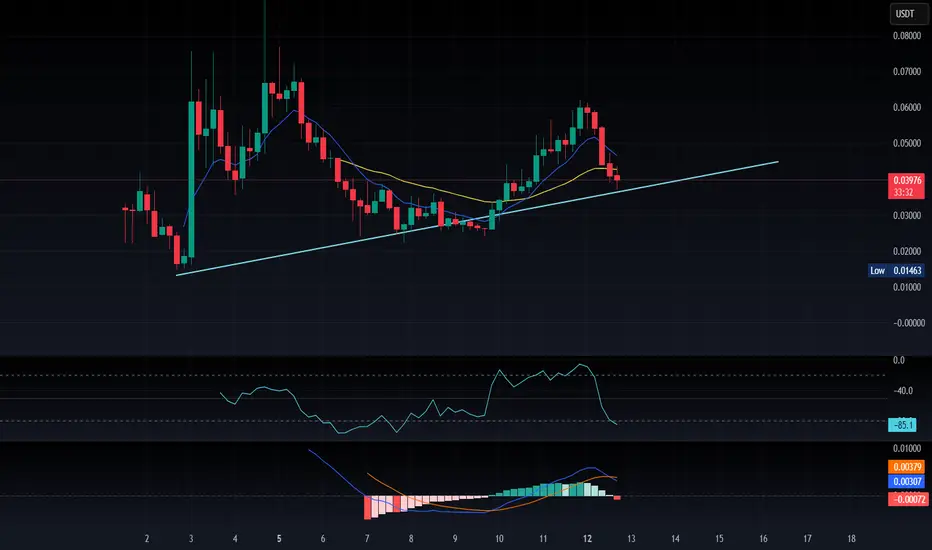Image resolution: width=932 pixels, height=550 pixels.
Task: Click date 9 on the time axis
Action: tap(455, 539)
